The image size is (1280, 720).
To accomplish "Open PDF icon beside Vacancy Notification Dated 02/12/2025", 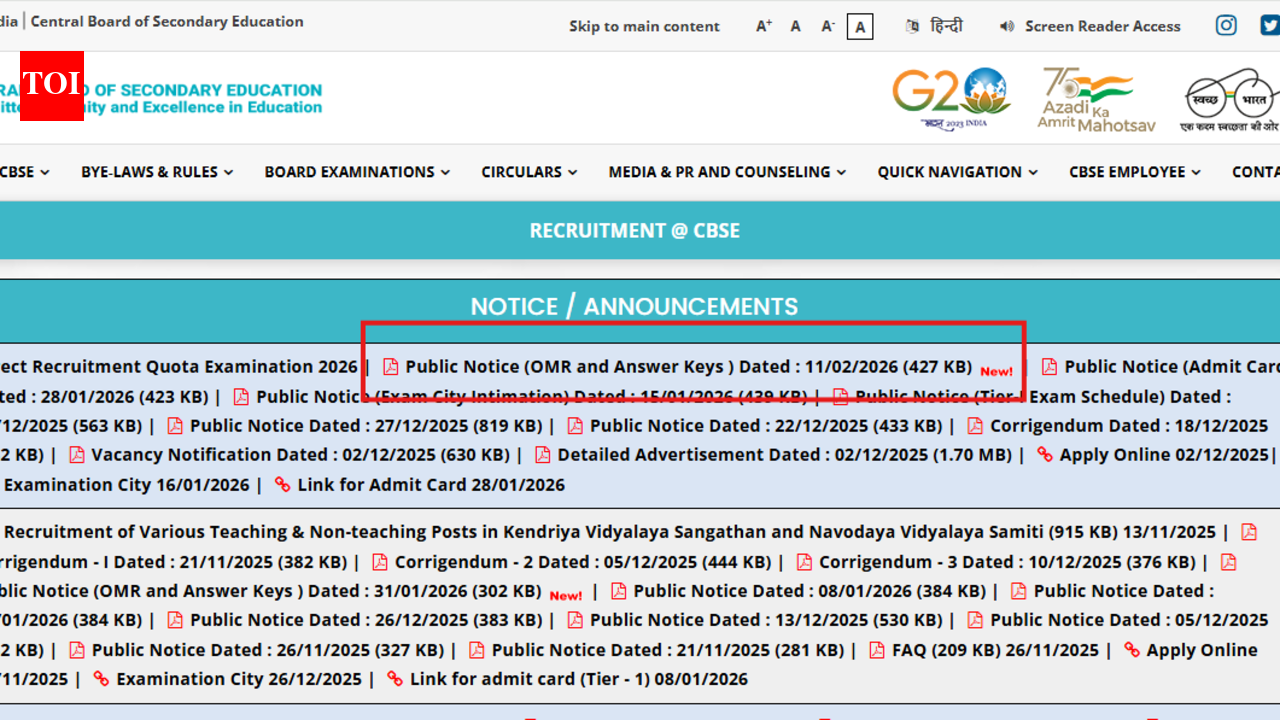I will click(x=77, y=454).
